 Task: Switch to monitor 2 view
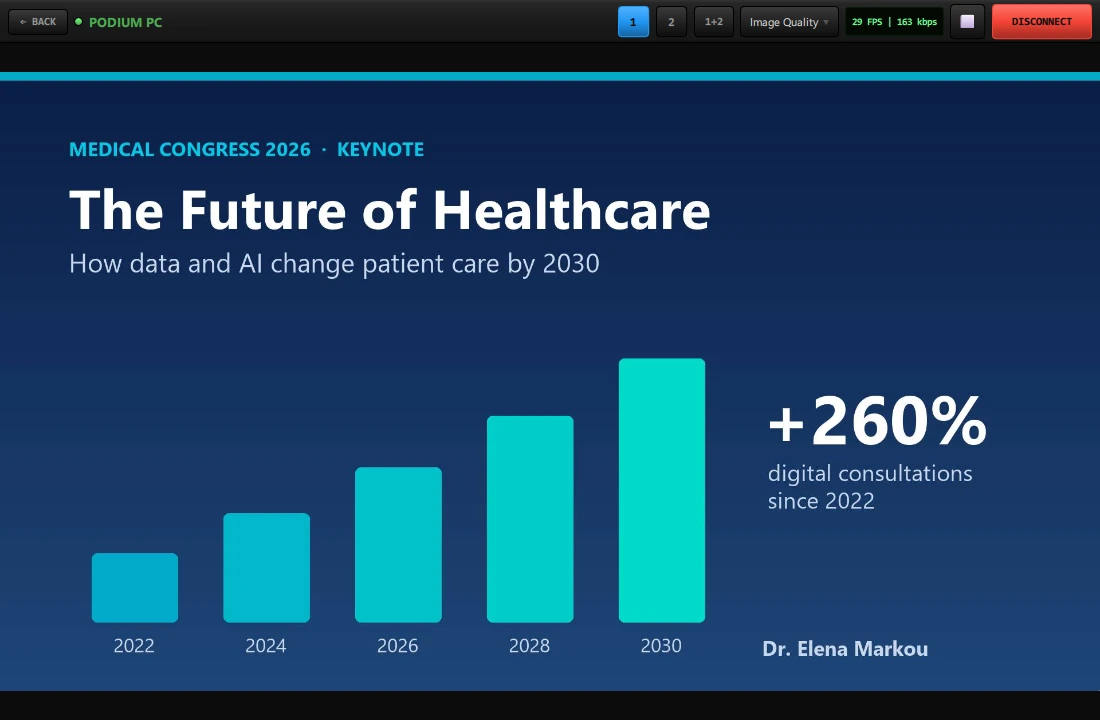click(x=671, y=22)
